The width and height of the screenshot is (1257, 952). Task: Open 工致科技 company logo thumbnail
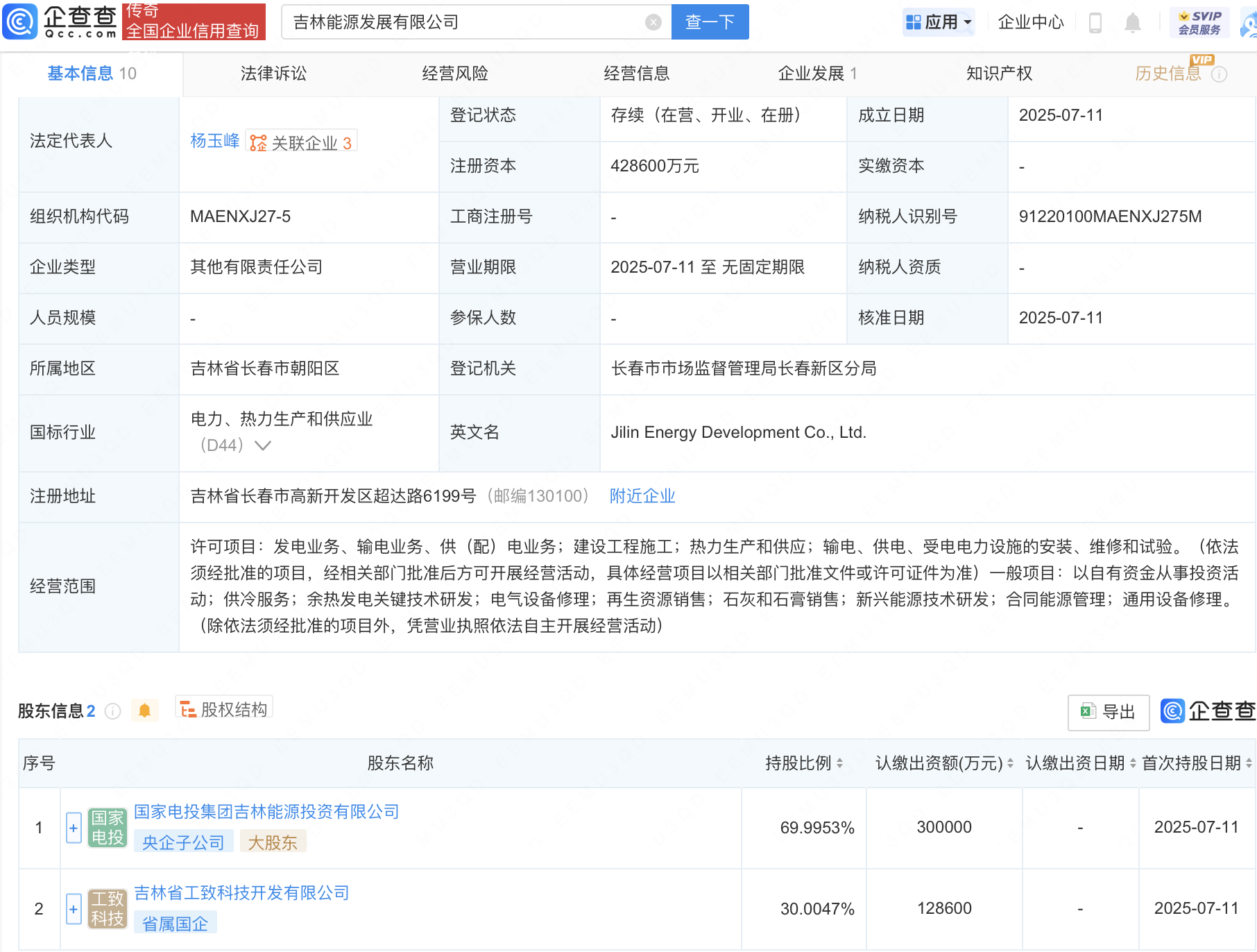click(108, 909)
